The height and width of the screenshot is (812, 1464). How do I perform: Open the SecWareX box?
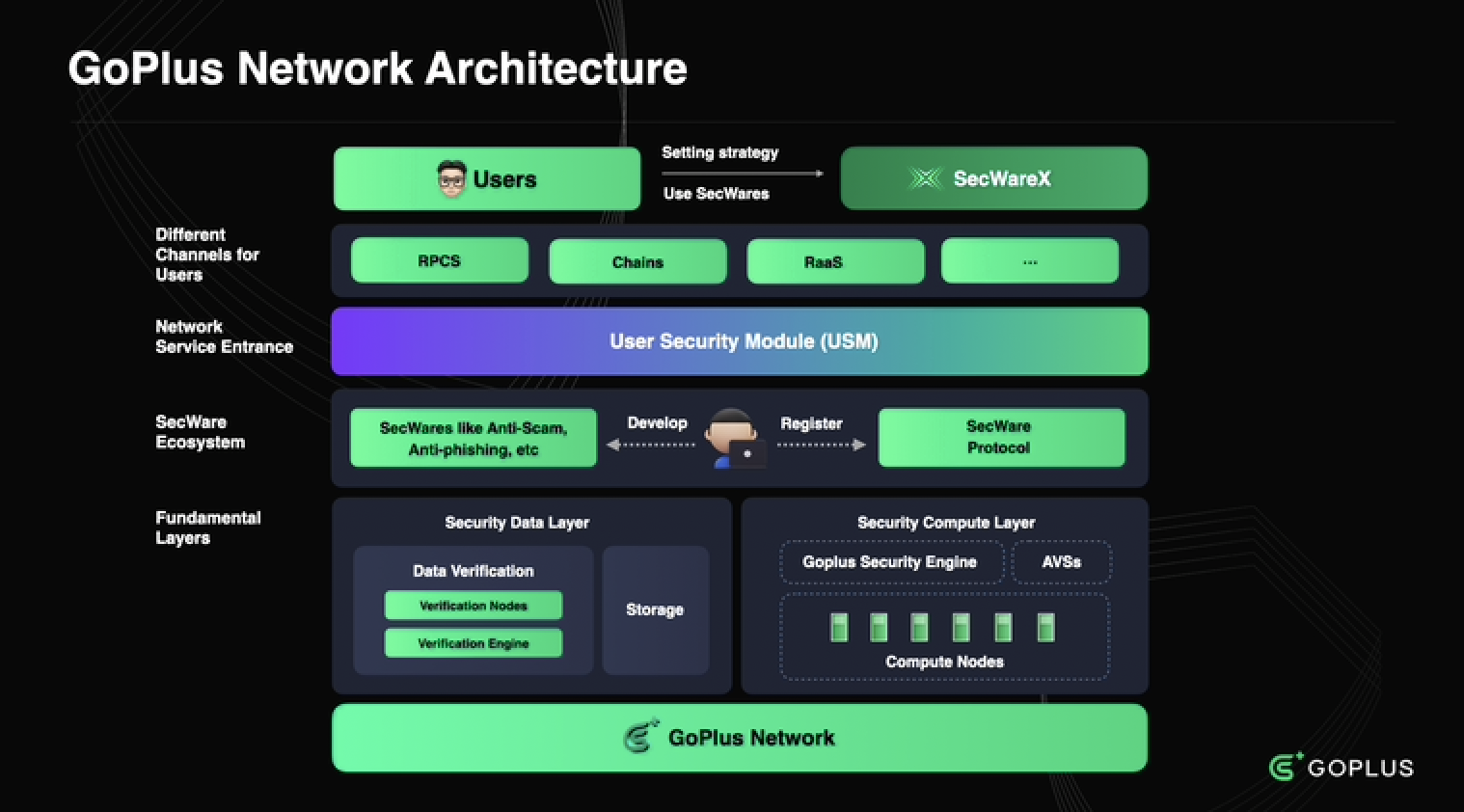pos(994,178)
